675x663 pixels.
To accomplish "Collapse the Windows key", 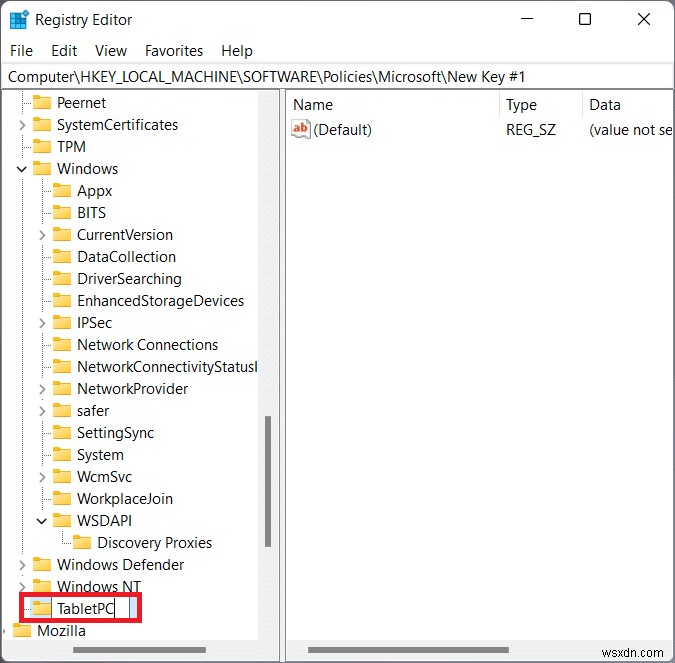I will coord(22,169).
